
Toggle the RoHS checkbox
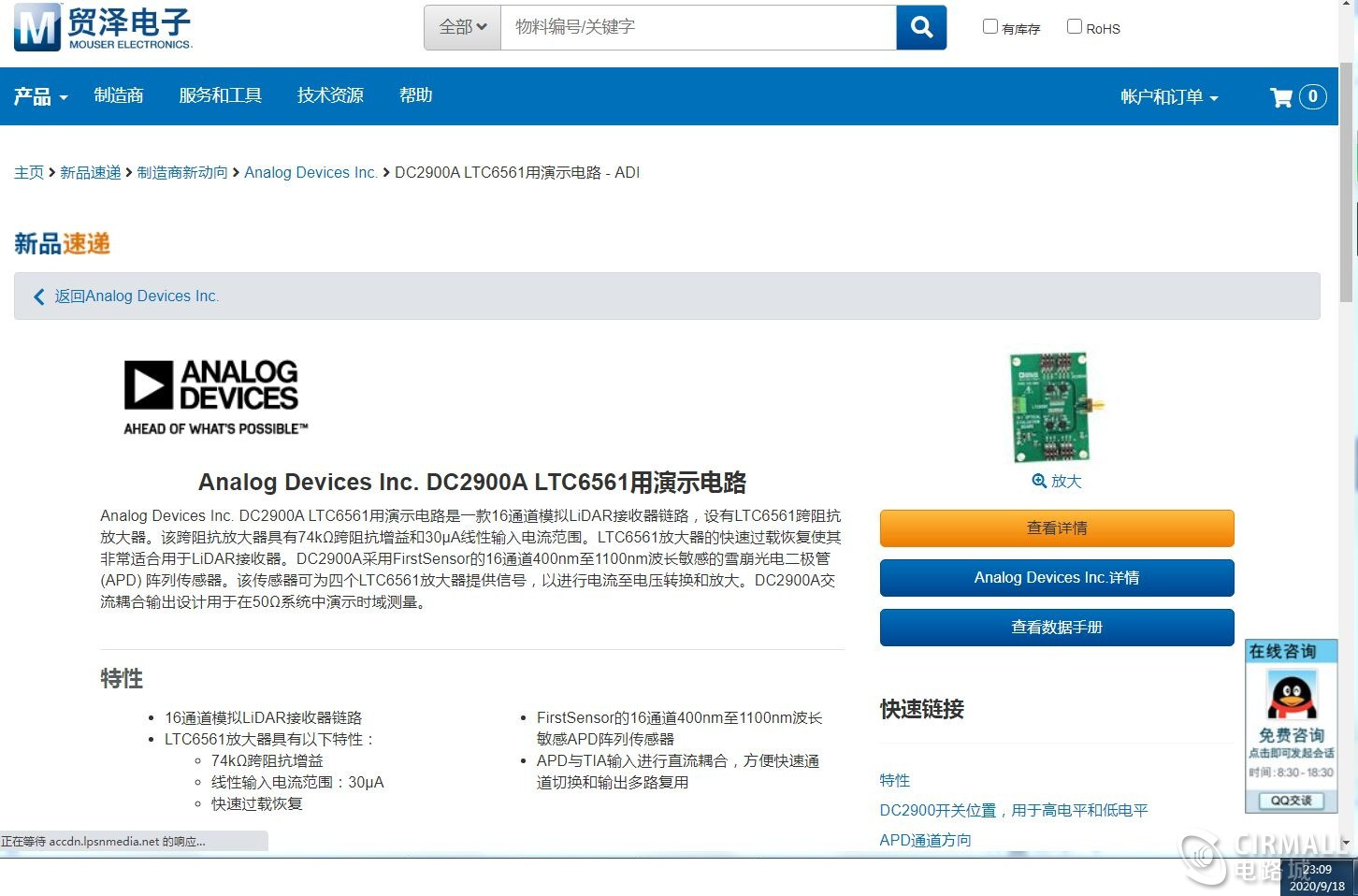coord(1075,26)
